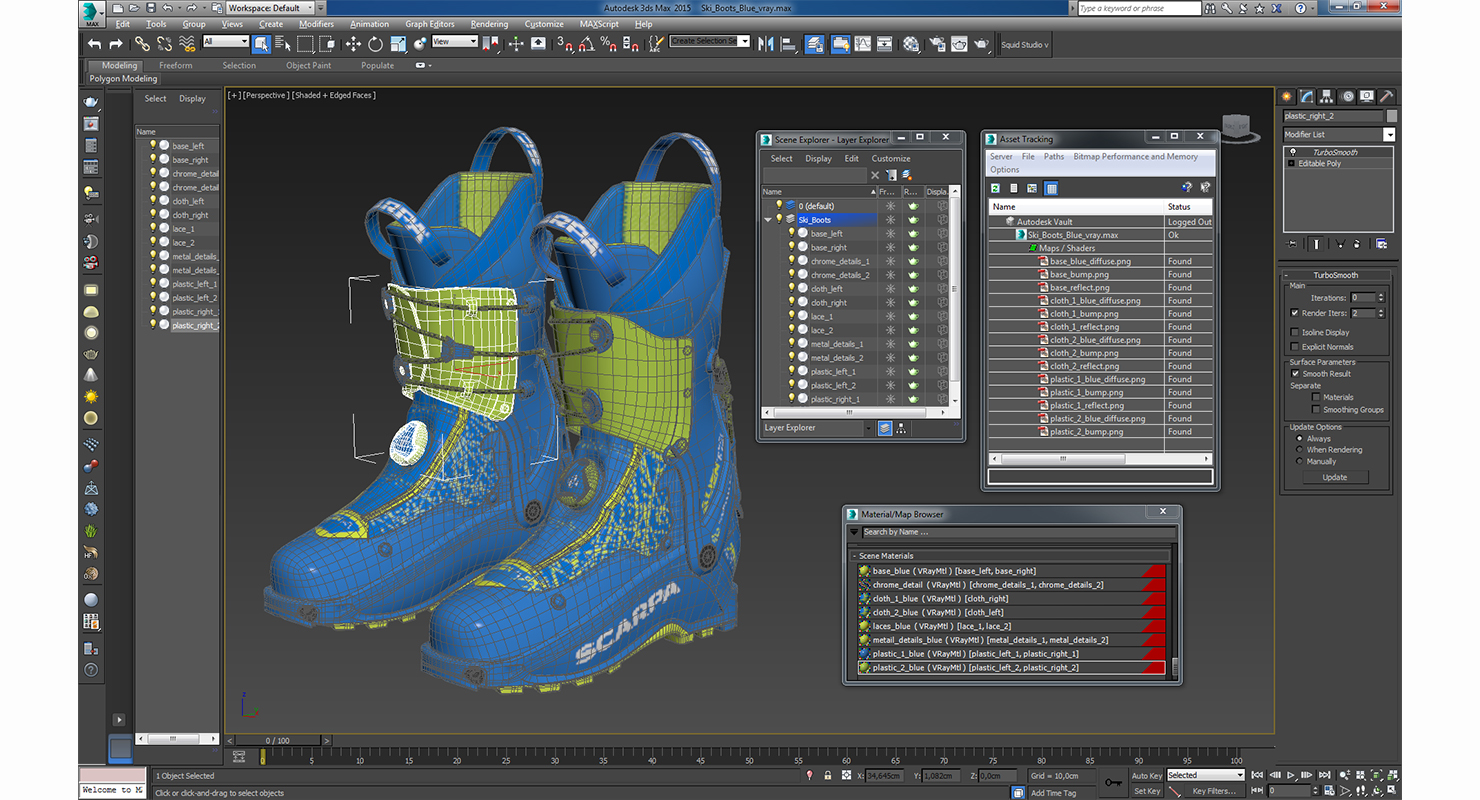1480x800 pixels.
Task: Open Paths menu in Asset Tracking
Action: [x=1054, y=157]
